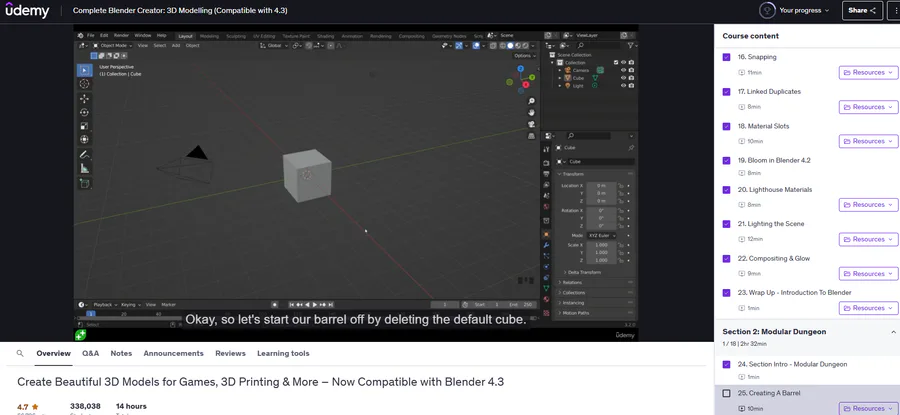Screen dimensions: 900x415
Task: Select the Annotate tool in Blender toolbar
Action: click(x=84, y=154)
